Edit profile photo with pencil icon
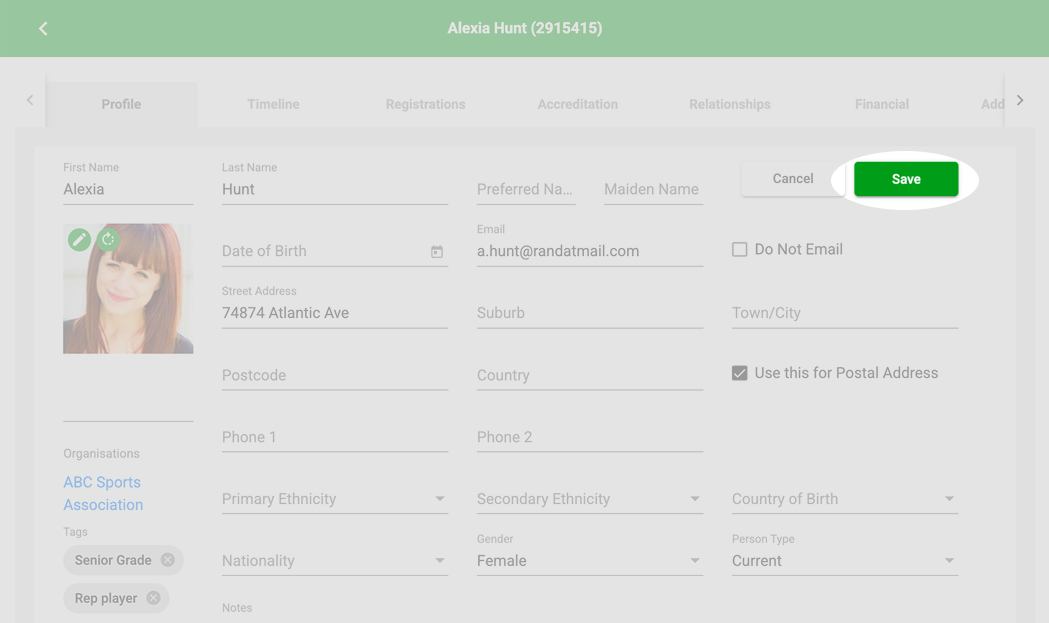Screen dimensions: 1049x623 click(x=79, y=239)
